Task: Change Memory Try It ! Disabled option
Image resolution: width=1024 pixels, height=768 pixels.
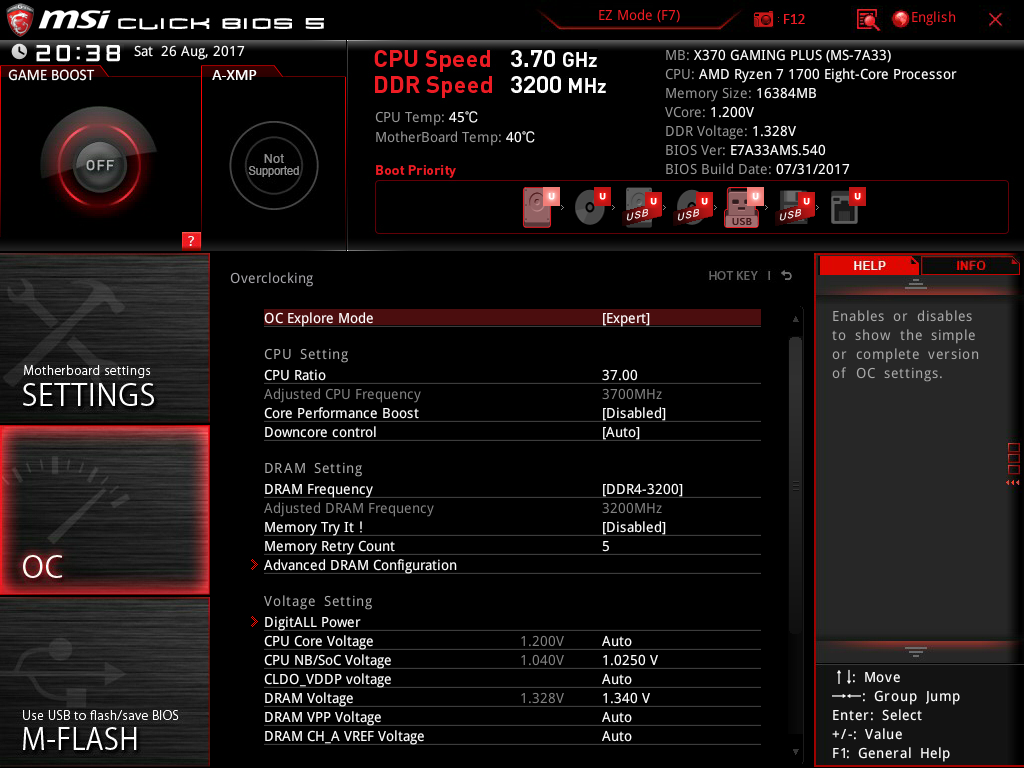Action: (512, 527)
